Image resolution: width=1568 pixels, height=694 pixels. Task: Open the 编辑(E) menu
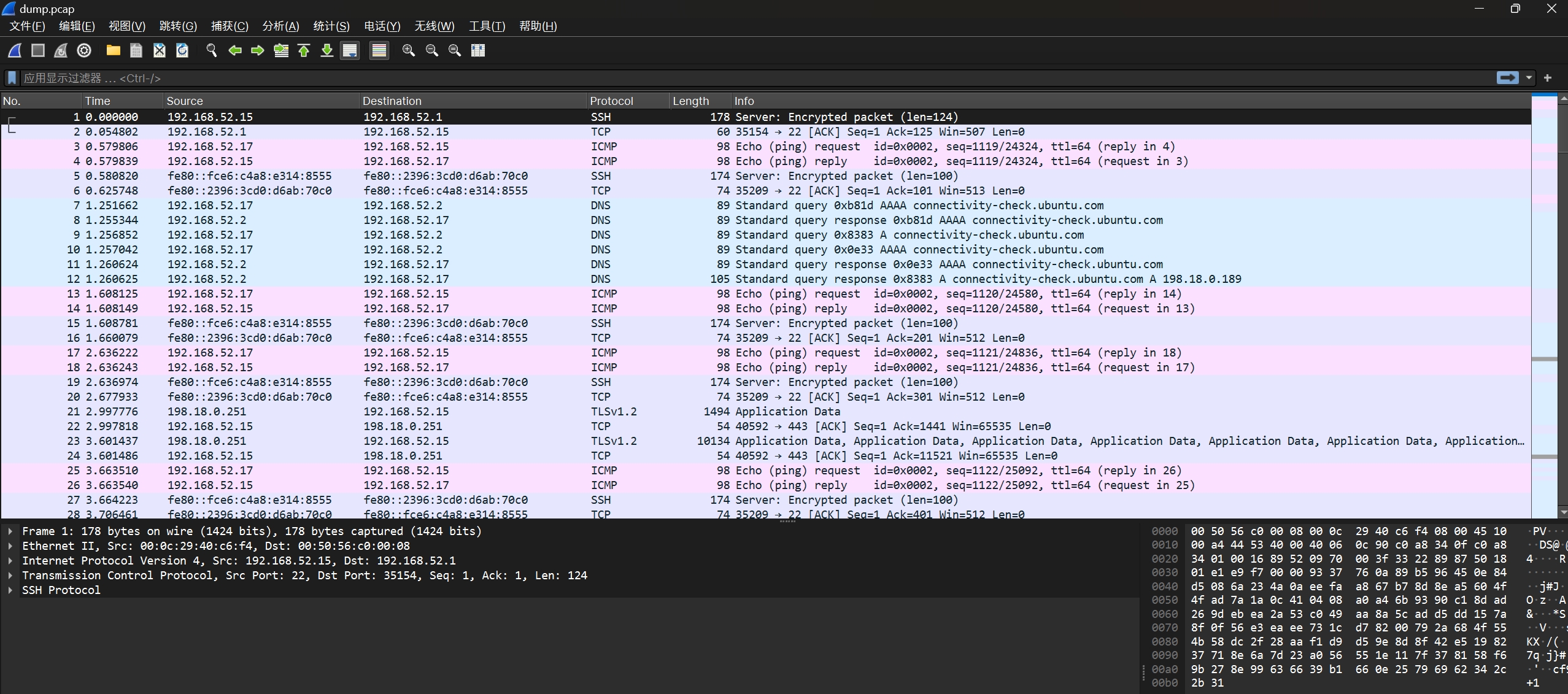77,26
